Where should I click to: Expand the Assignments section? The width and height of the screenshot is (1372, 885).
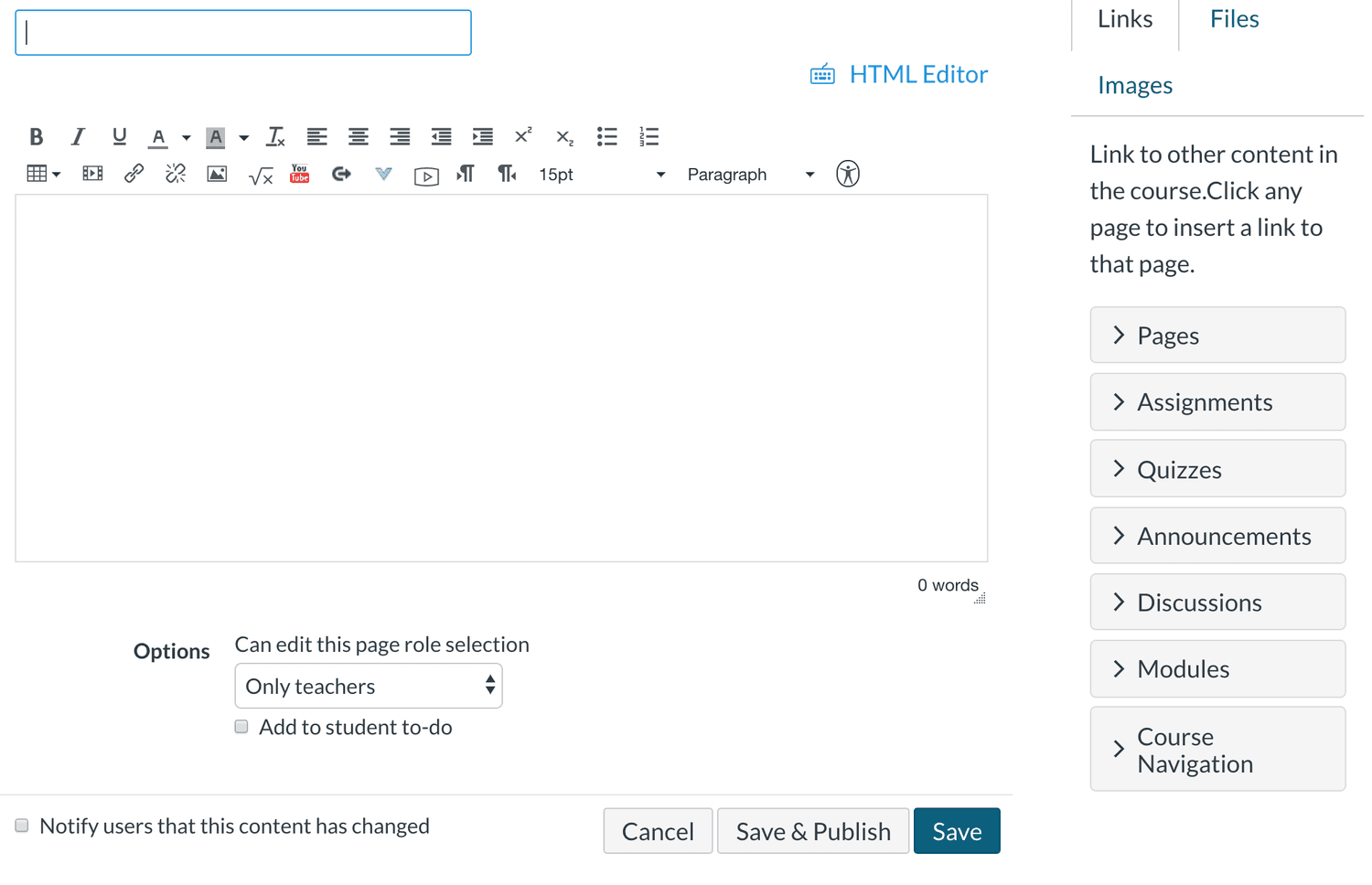(1217, 402)
